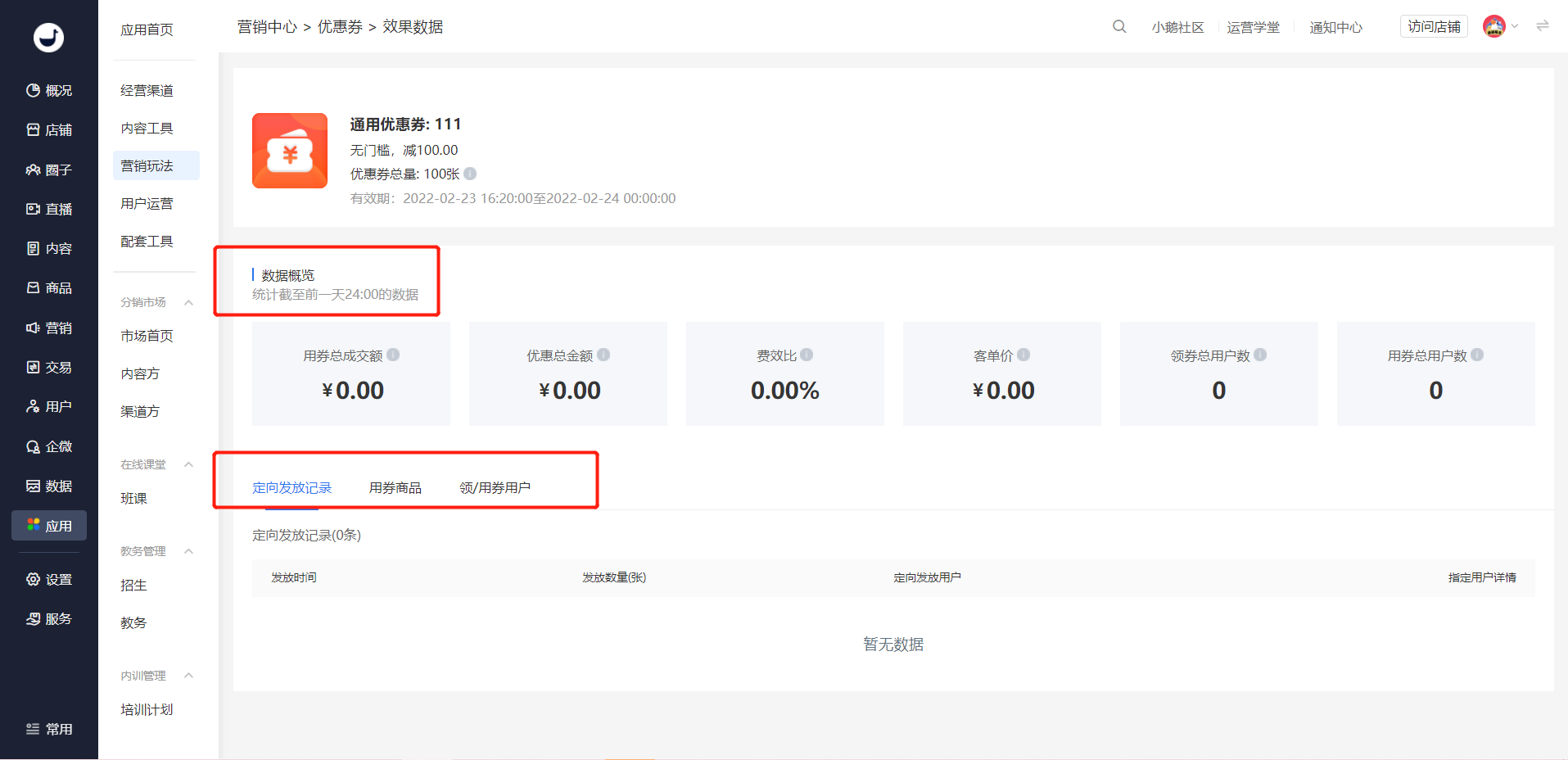The image size is (1568, 760).
Task: Click the info icon beside 优惠券总量
Action: coord(470,174)
